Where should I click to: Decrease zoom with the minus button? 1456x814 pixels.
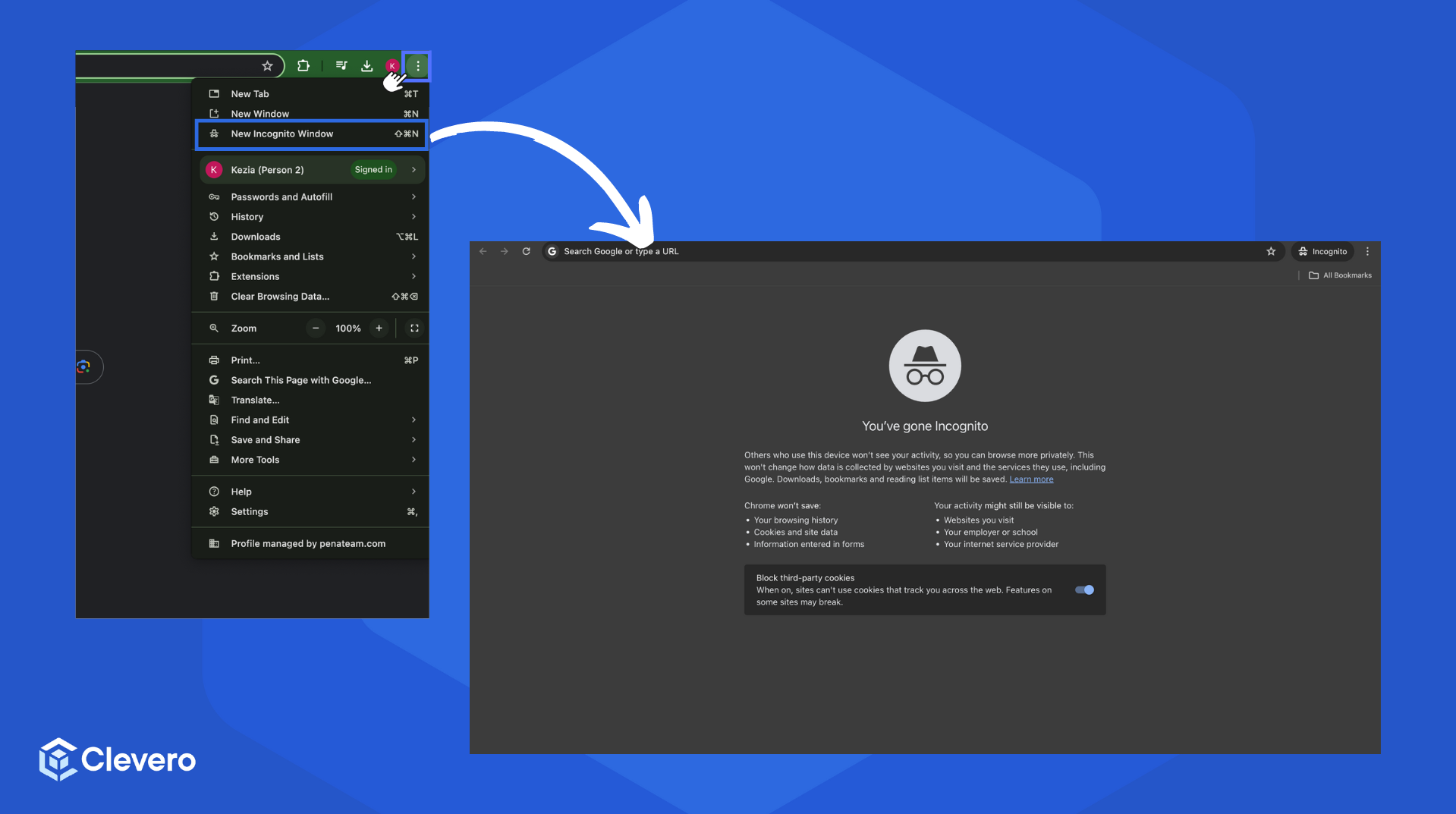click(316, 328)
